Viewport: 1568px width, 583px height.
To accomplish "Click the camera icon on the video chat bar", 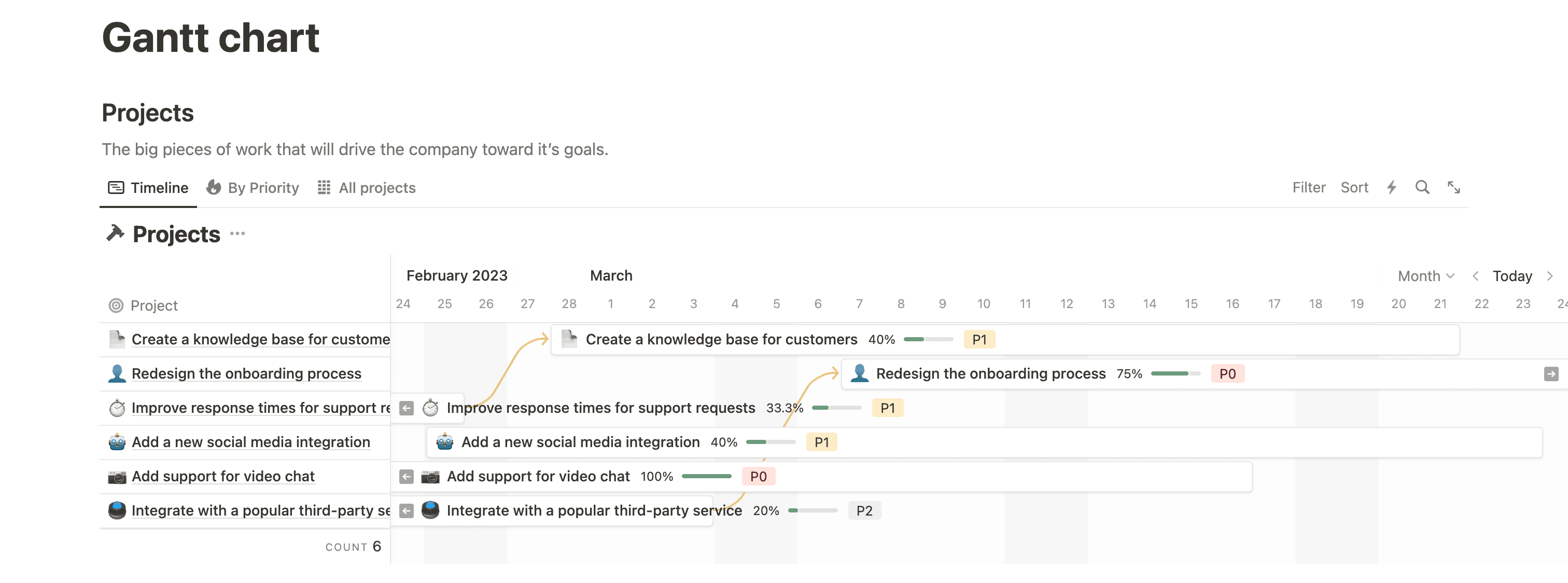I will (430, 476).
